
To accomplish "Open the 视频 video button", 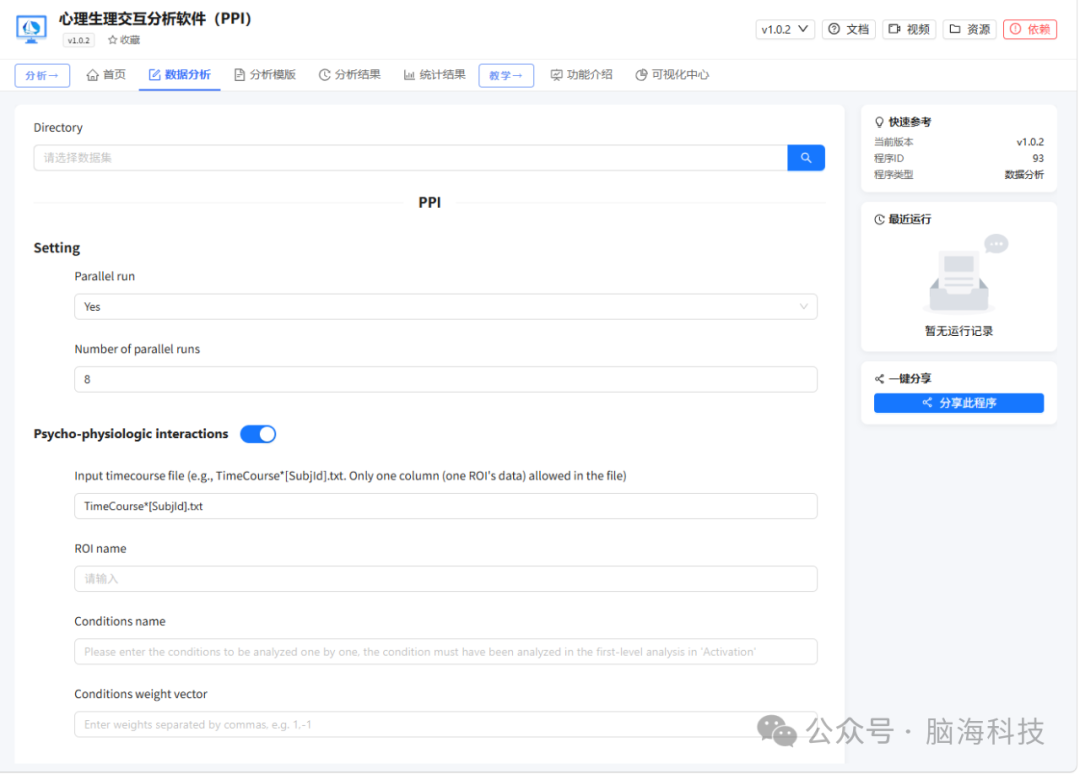I will (x=909, y=29).
